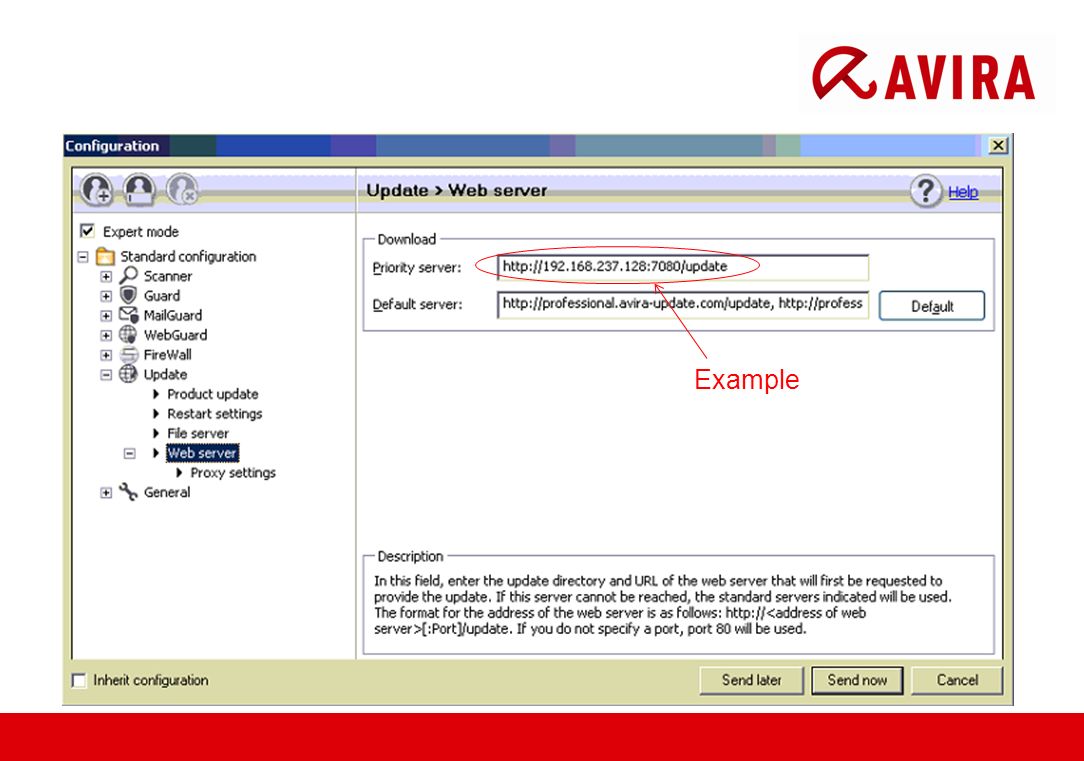
Task: Click the add configuration profile icon
Action: click(x=97, y=189)
